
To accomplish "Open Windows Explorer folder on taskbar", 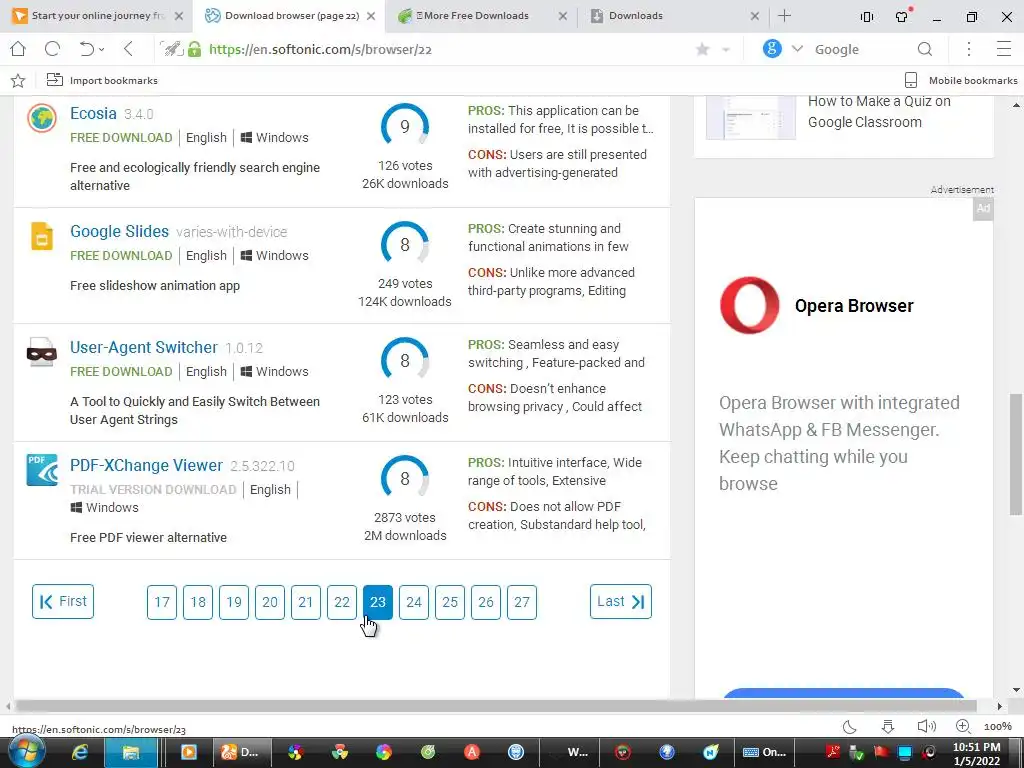I will click(131, 752).
